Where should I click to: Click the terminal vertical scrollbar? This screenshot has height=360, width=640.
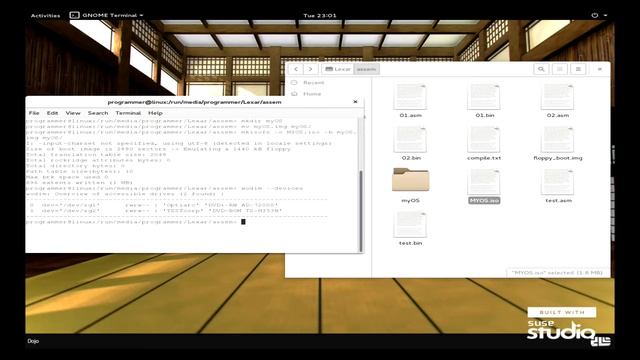coord(360,211)
